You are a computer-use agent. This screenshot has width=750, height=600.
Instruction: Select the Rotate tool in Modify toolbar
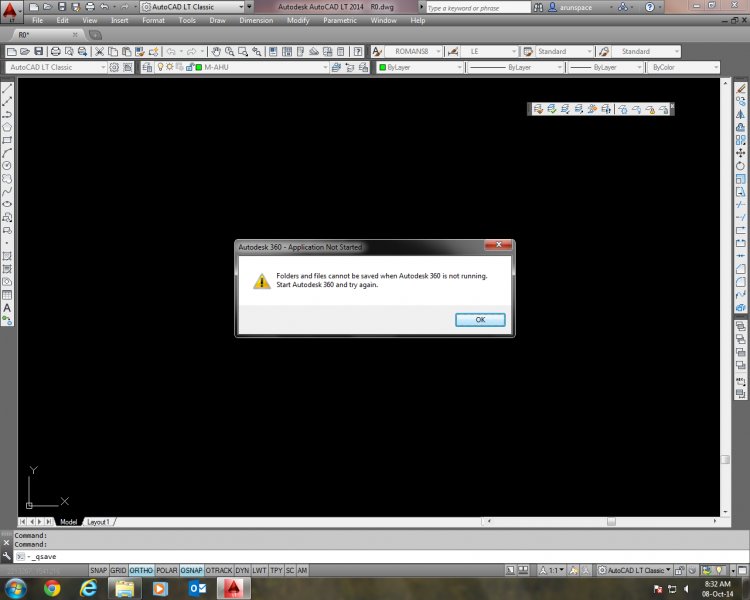(740, 166)
